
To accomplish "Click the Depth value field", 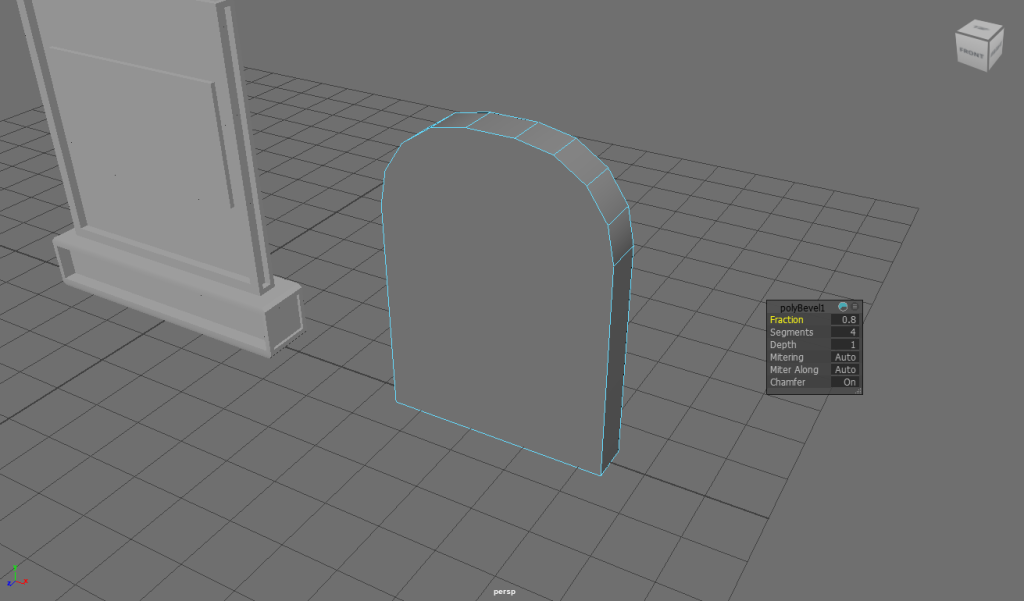I will click(x=845, y=345).
